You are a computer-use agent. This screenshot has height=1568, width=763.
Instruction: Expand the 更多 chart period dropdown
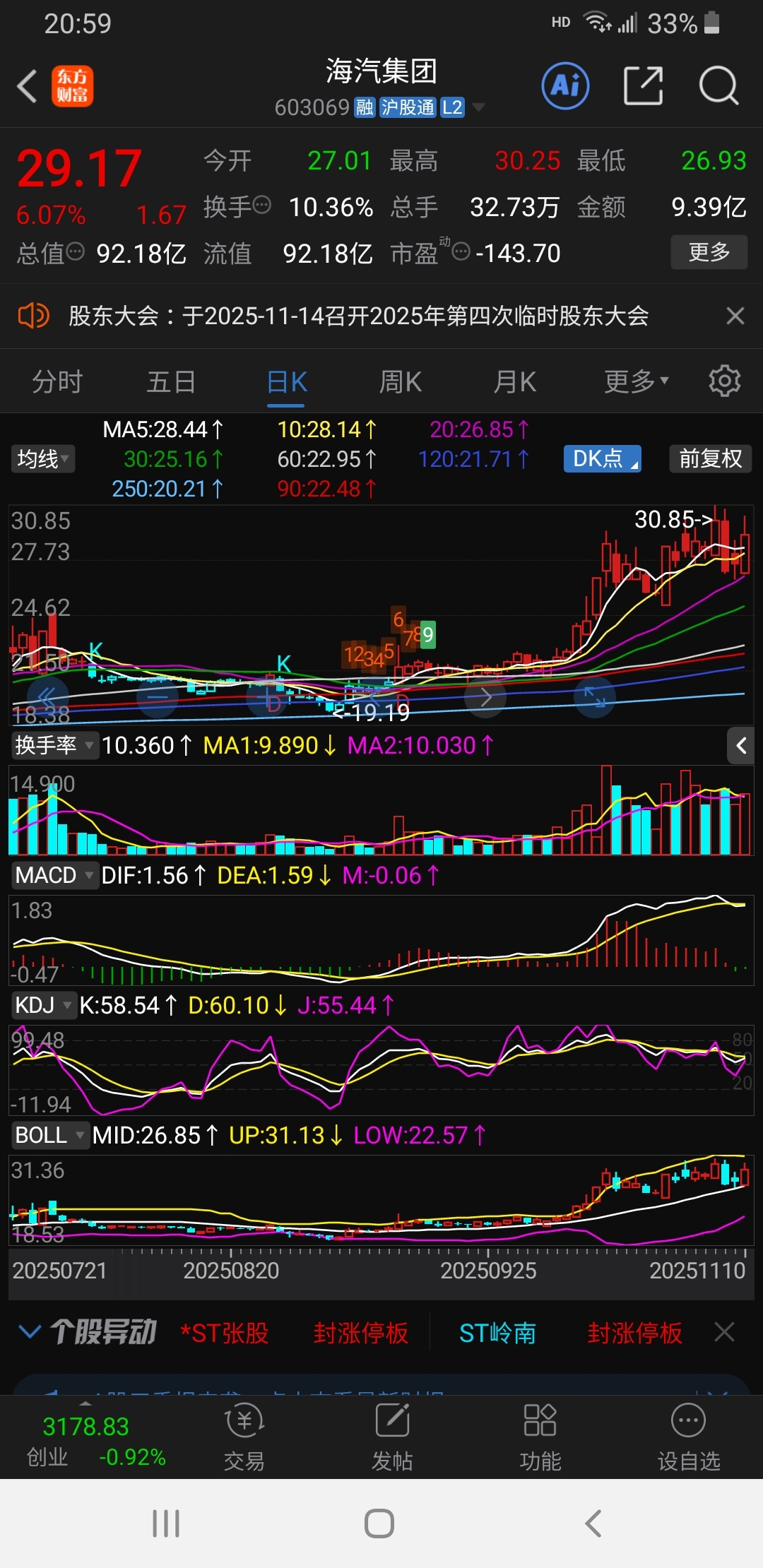coord(636,382)
